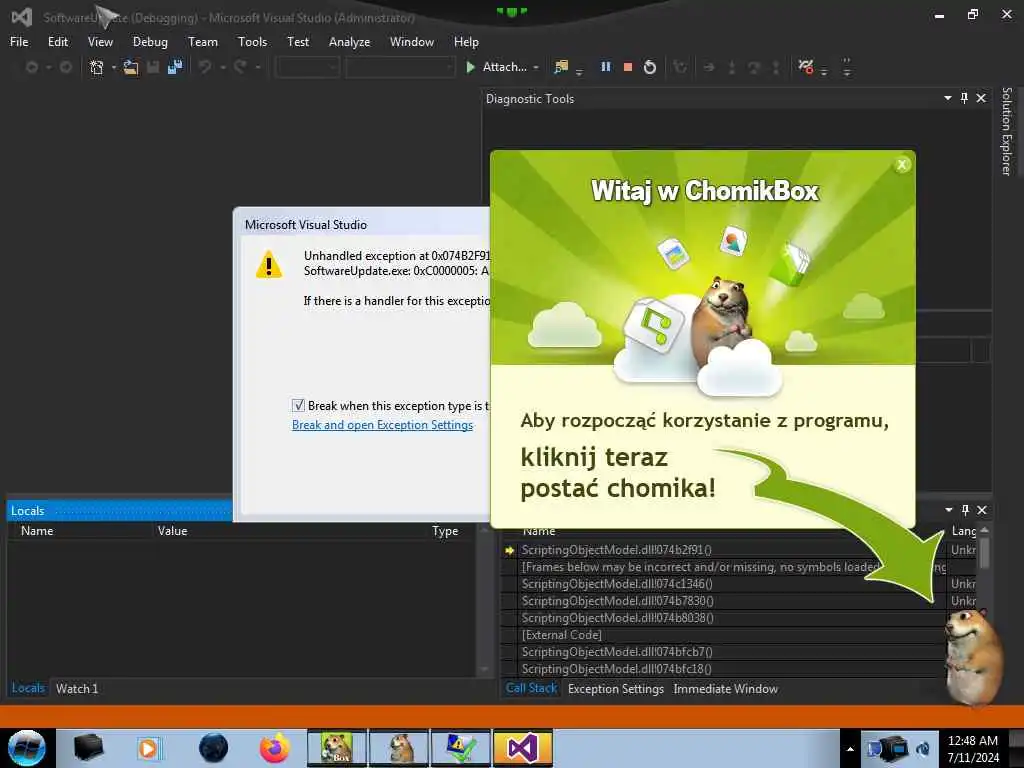Image resolution: width=1024 pixels, height=768 pixels.
Task: Click the Undo toolbar icon
Action: pyautogui.click(x=205, y=67)
